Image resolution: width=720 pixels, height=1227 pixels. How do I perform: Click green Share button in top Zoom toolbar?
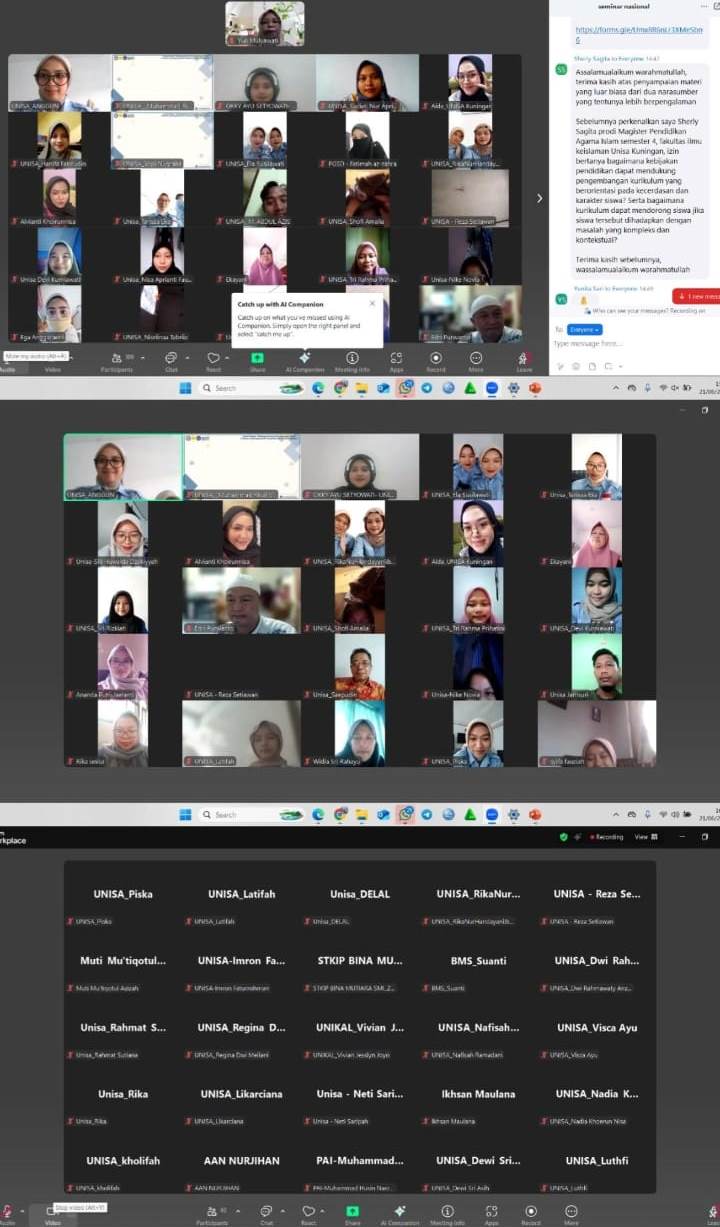[258, 360]
